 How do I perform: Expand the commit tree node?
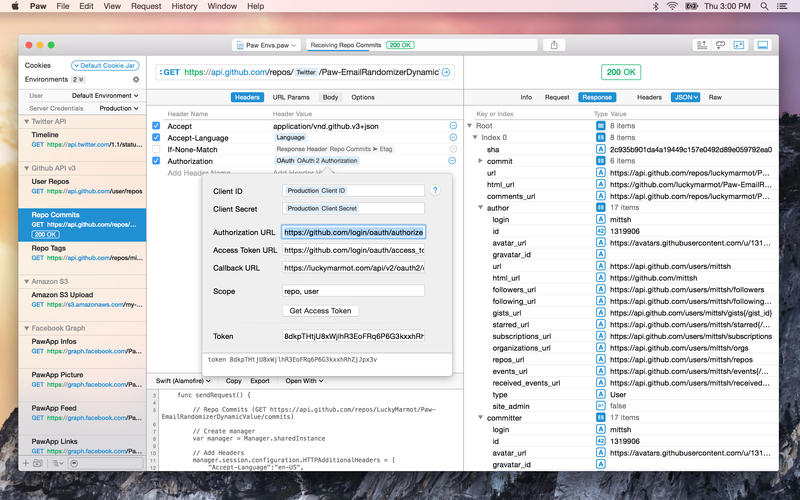[481, 160]
